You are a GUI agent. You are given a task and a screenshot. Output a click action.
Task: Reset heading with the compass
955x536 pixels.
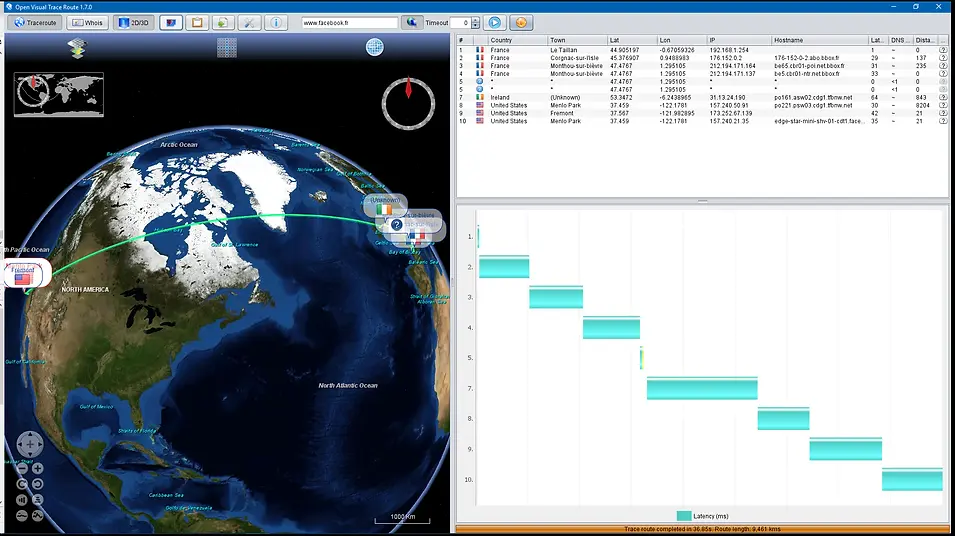point(408,103)
